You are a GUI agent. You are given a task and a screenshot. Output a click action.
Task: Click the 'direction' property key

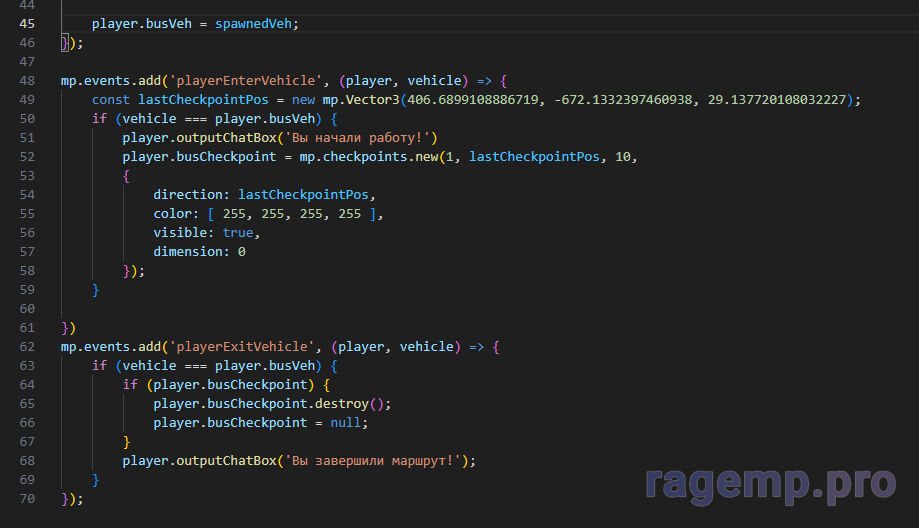[x=188, y=195]
